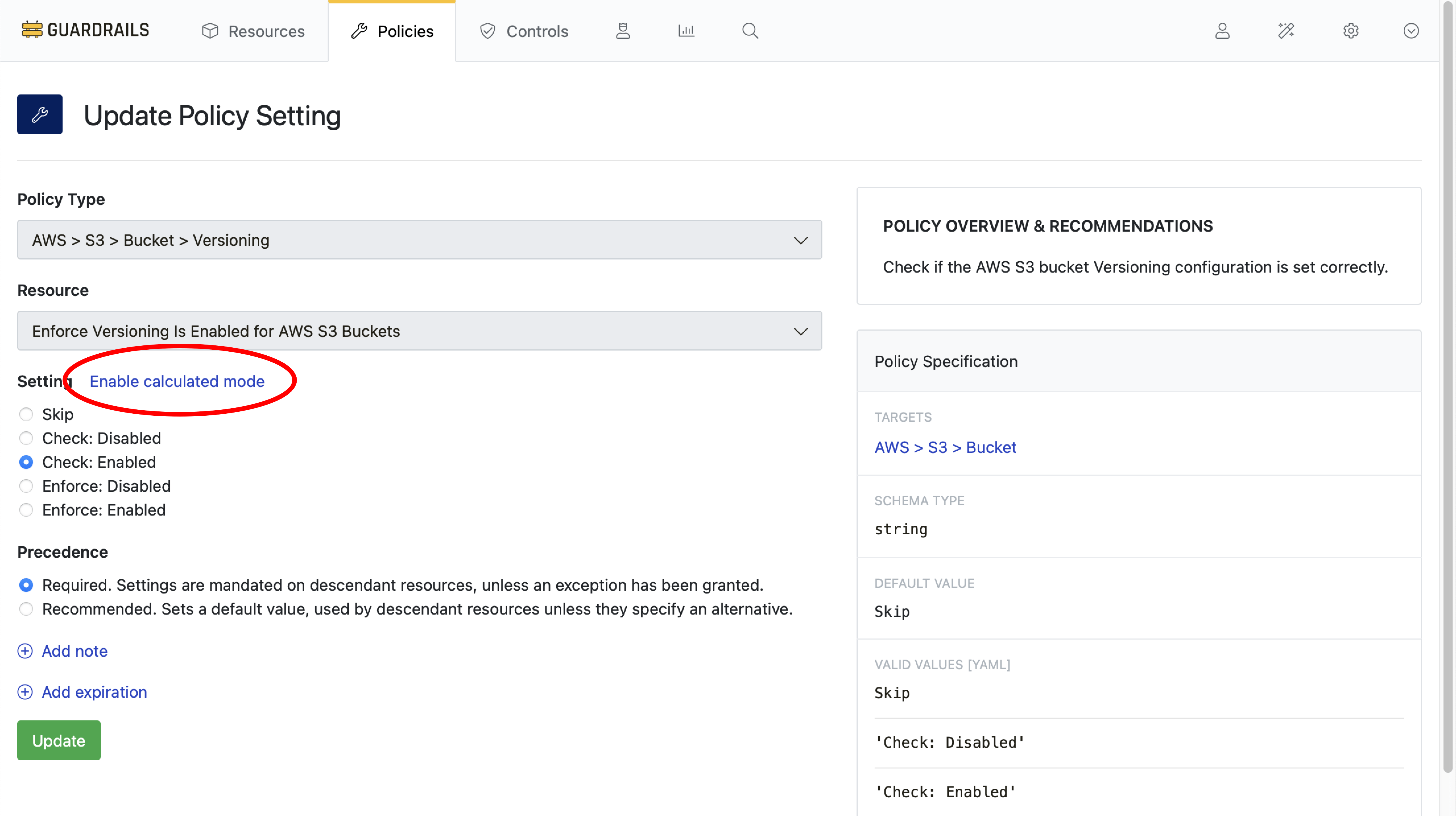Open settings via the gear icon
This screenshot has height=816, width=1456.
(1351, 31)
